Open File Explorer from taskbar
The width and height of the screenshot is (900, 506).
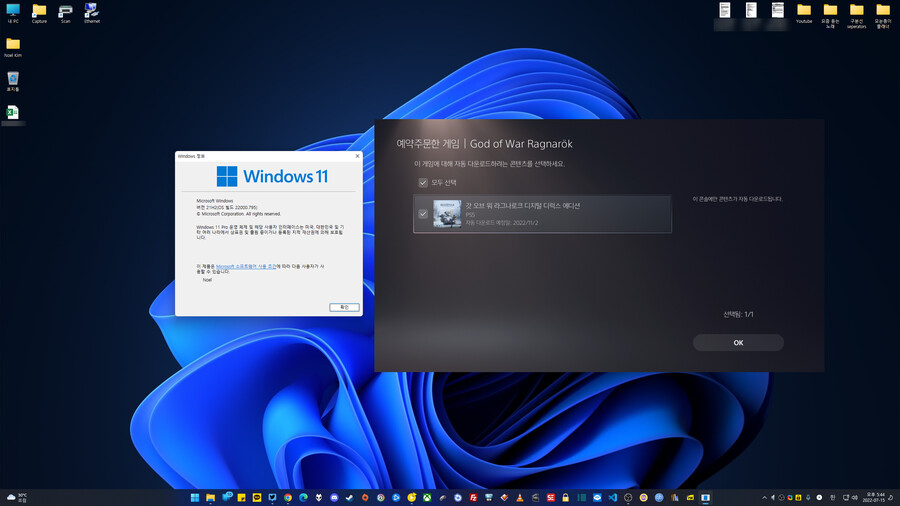(x=211, y=497)
